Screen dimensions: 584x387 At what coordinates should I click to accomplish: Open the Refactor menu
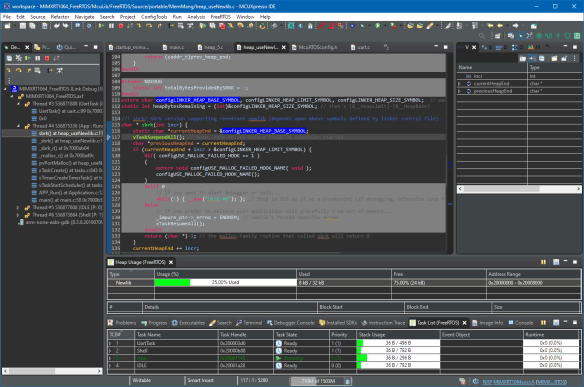pos(60,17)
